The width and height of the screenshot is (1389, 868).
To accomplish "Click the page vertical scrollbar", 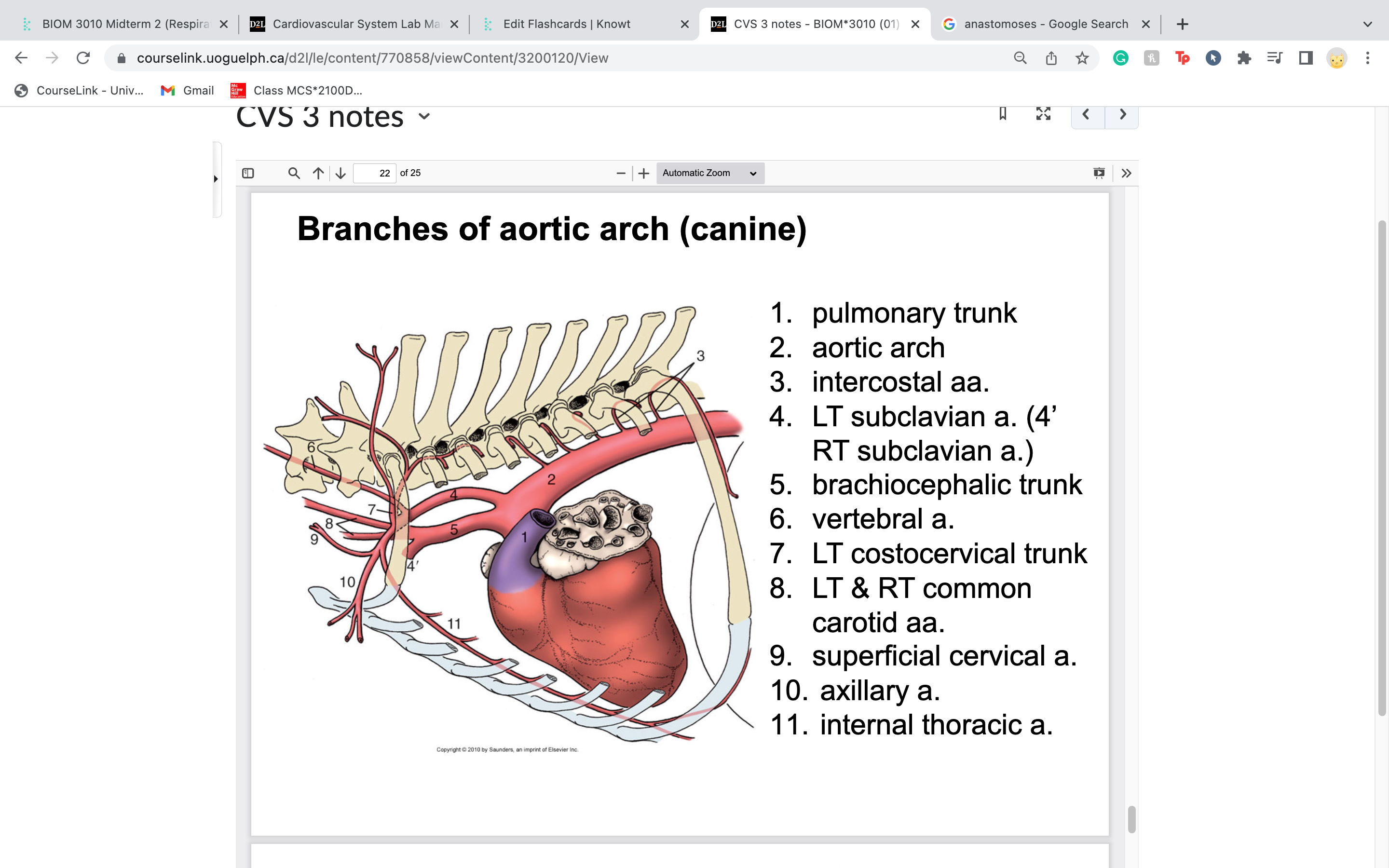I will pyautogui.click(x=1382, y=468).
